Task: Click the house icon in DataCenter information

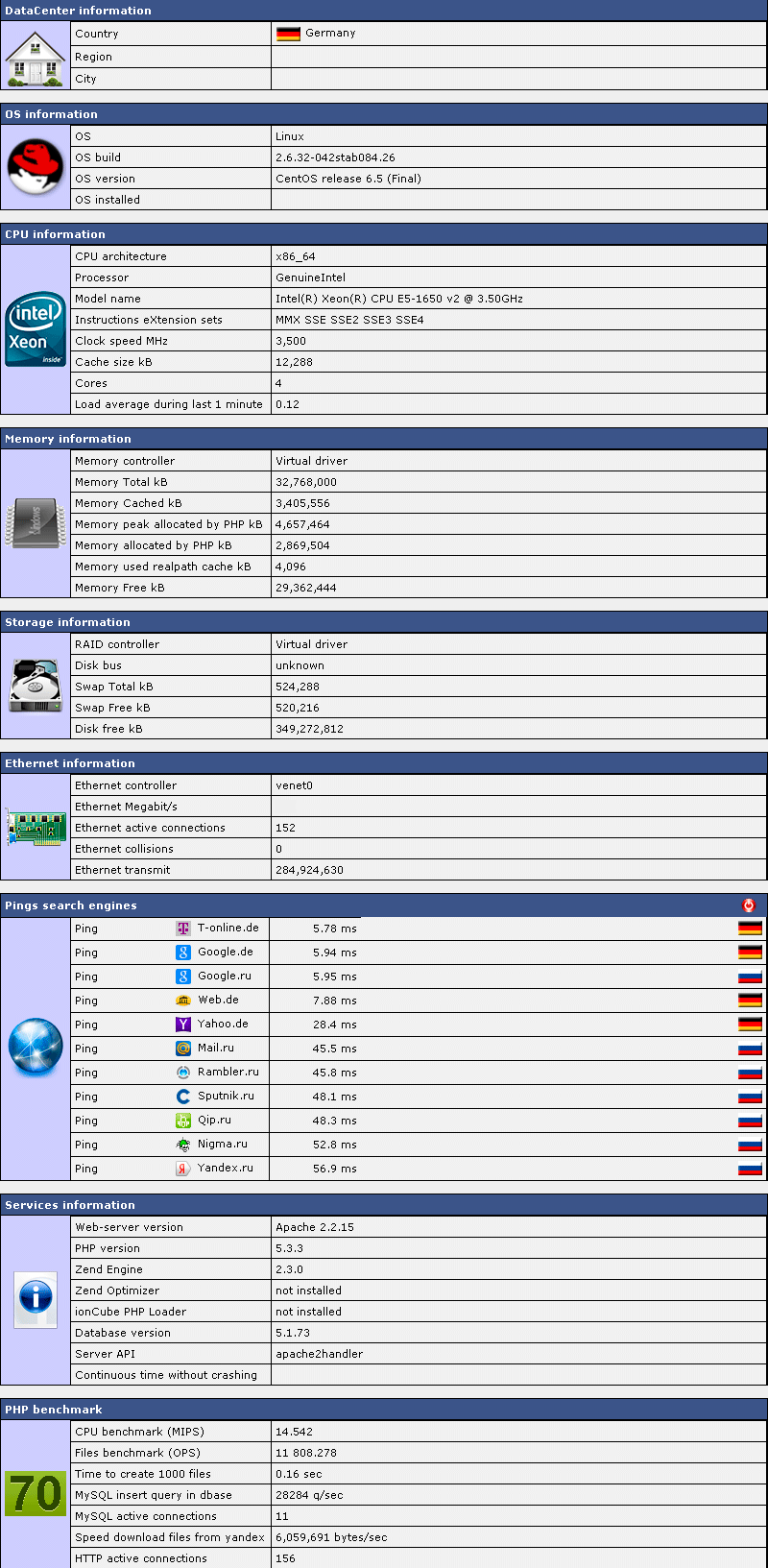Action: point(36,57)
